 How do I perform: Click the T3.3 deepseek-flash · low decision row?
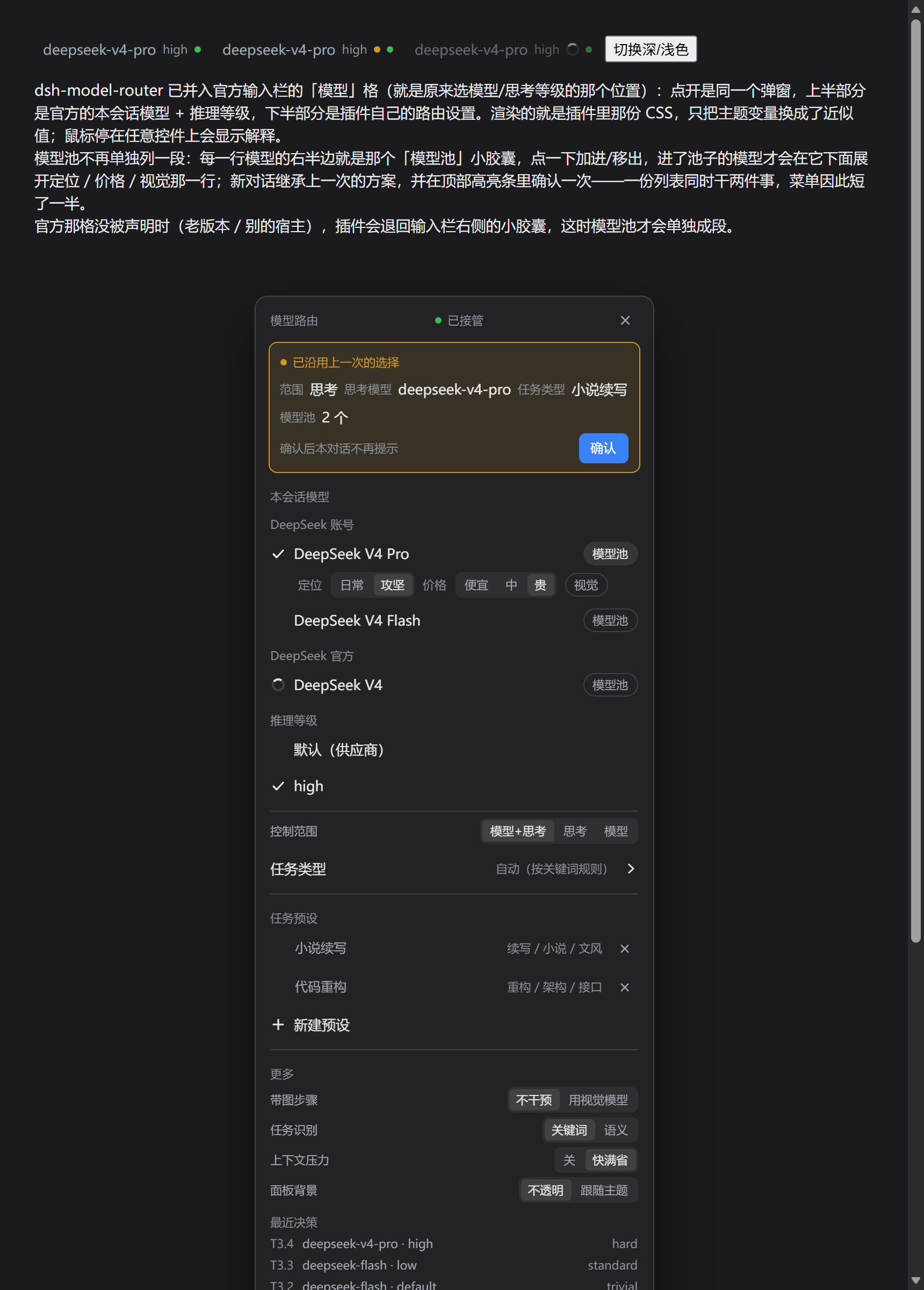(x=454, y=1265)
